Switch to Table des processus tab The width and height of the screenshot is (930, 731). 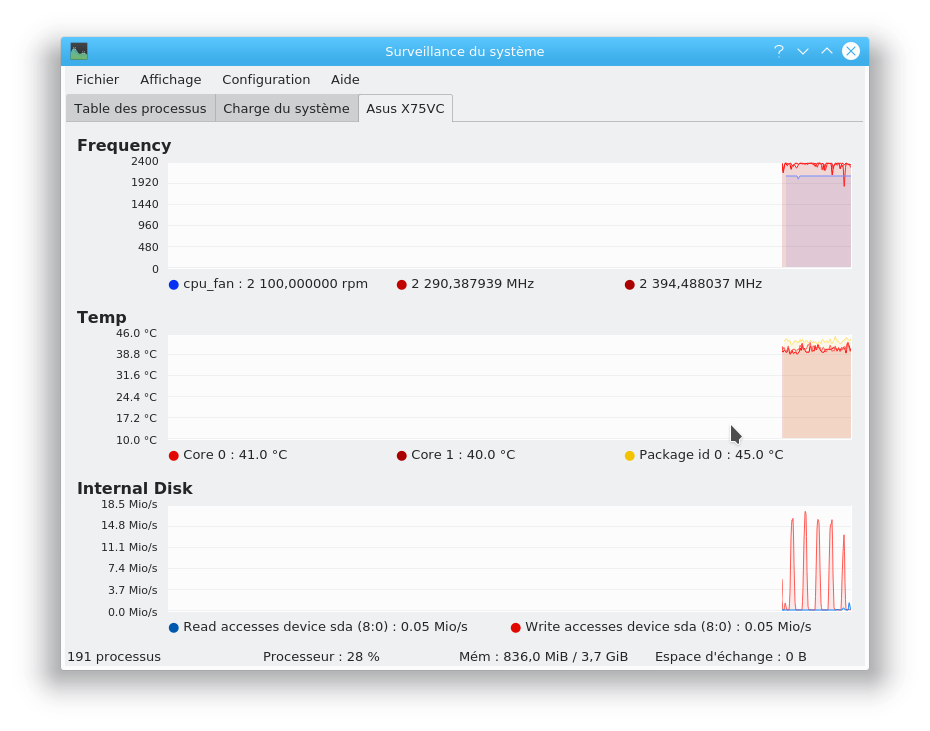click(141, 109)
